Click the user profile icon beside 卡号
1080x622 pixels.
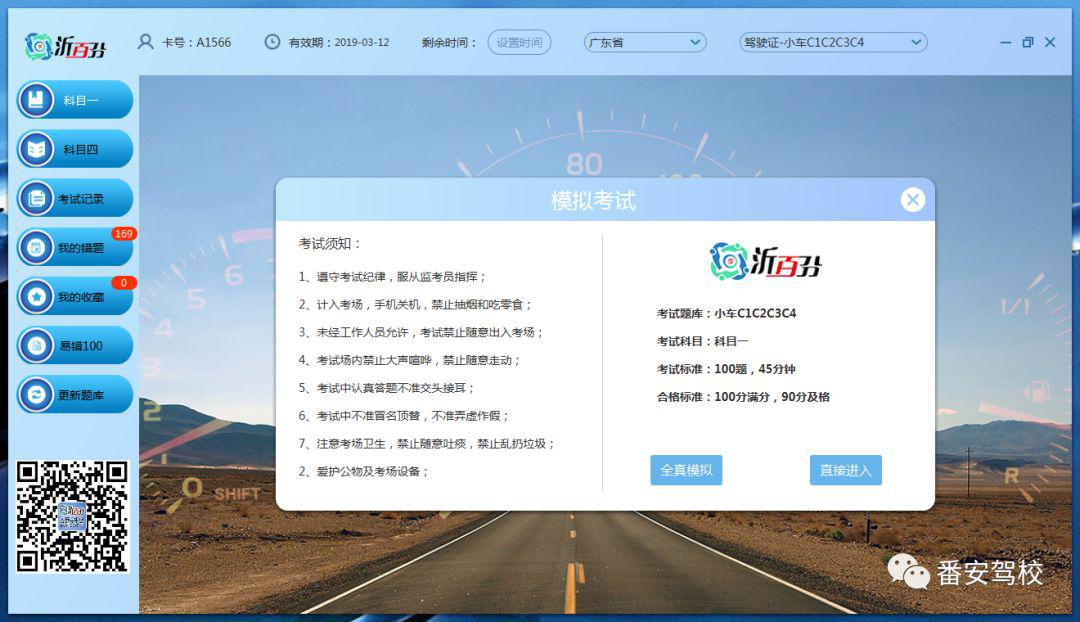(x=146, y=42)
